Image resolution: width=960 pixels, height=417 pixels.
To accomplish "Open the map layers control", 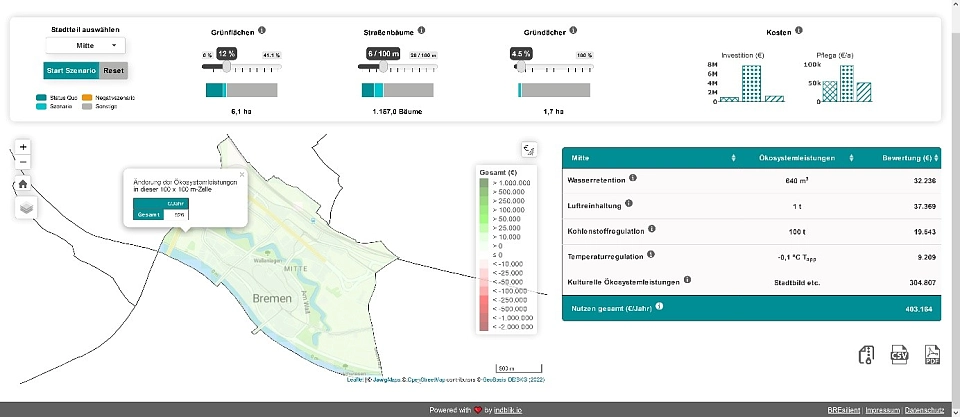I will click(23, 208).
